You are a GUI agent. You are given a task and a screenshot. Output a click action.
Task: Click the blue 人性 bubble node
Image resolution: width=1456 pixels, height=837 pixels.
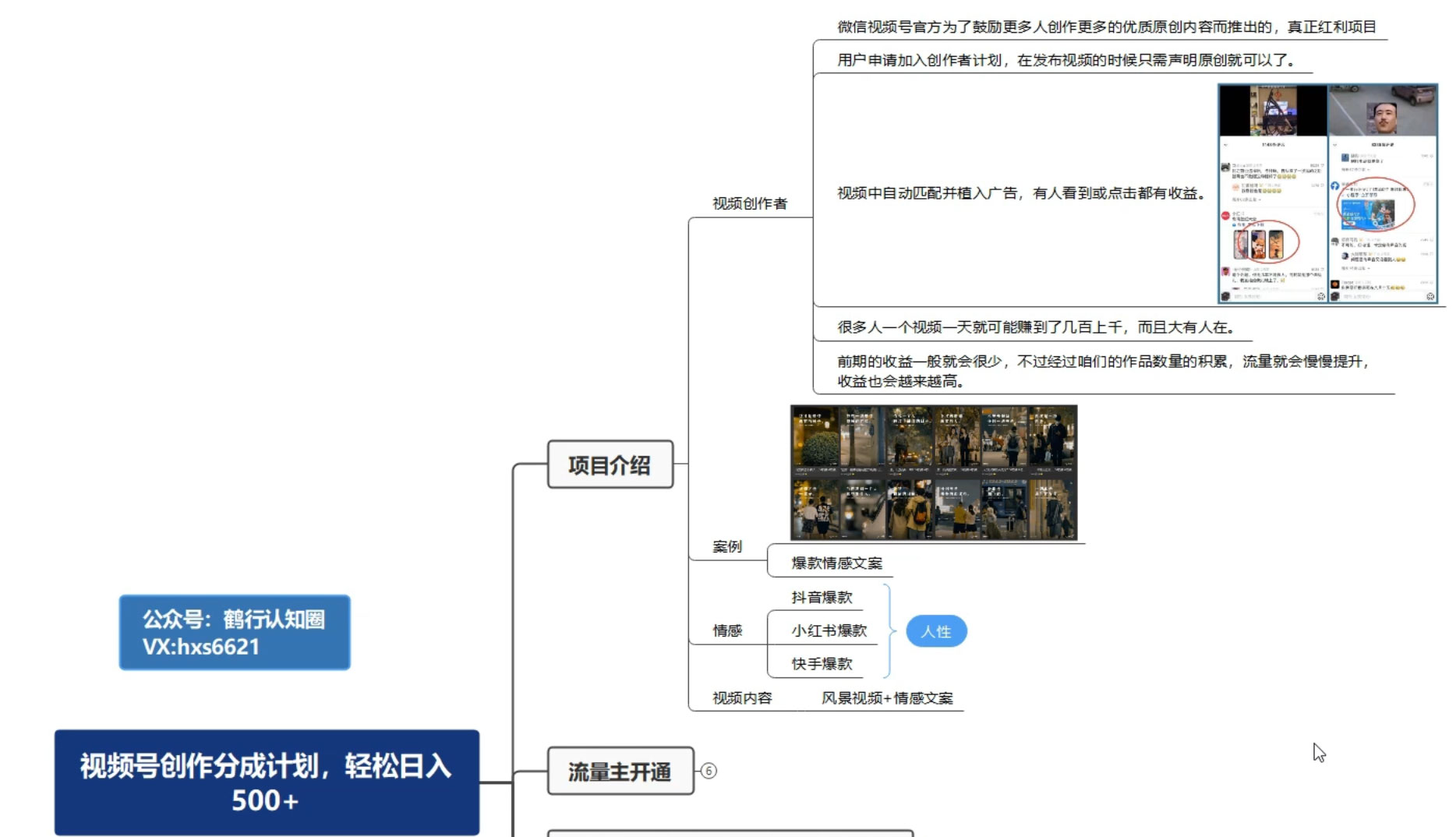tap(936, 631)
